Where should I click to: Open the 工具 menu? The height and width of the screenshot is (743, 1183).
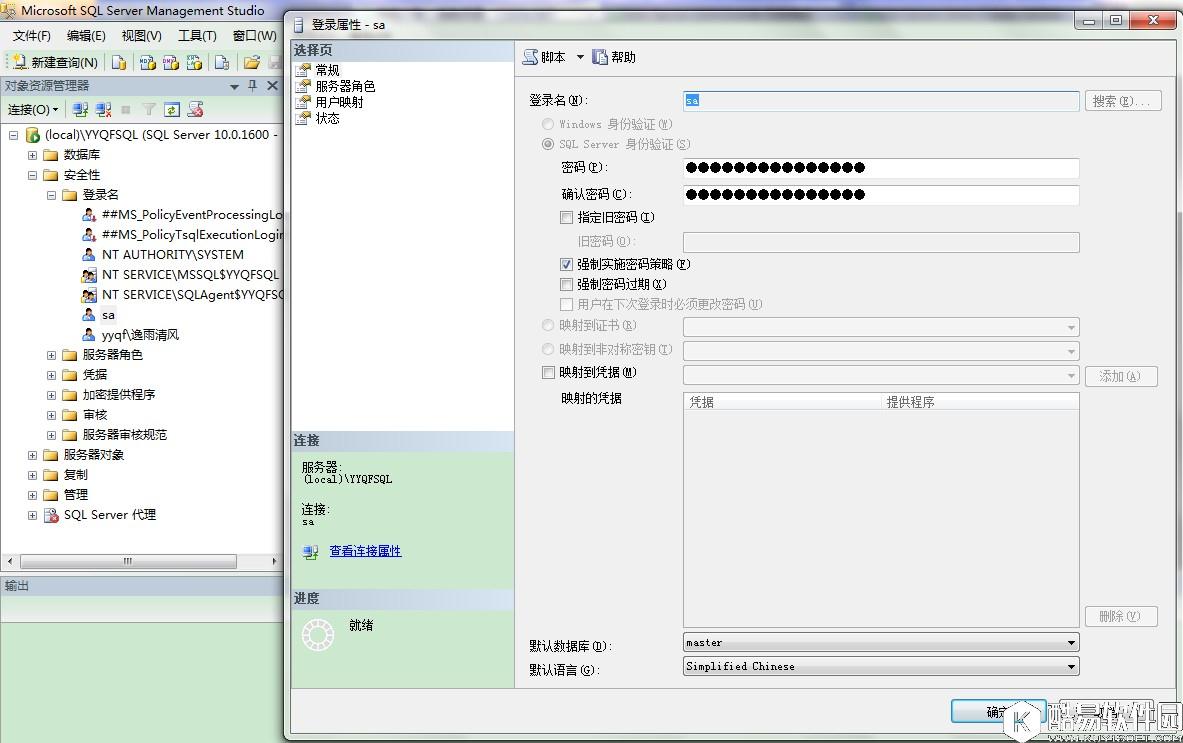[196, 35]
